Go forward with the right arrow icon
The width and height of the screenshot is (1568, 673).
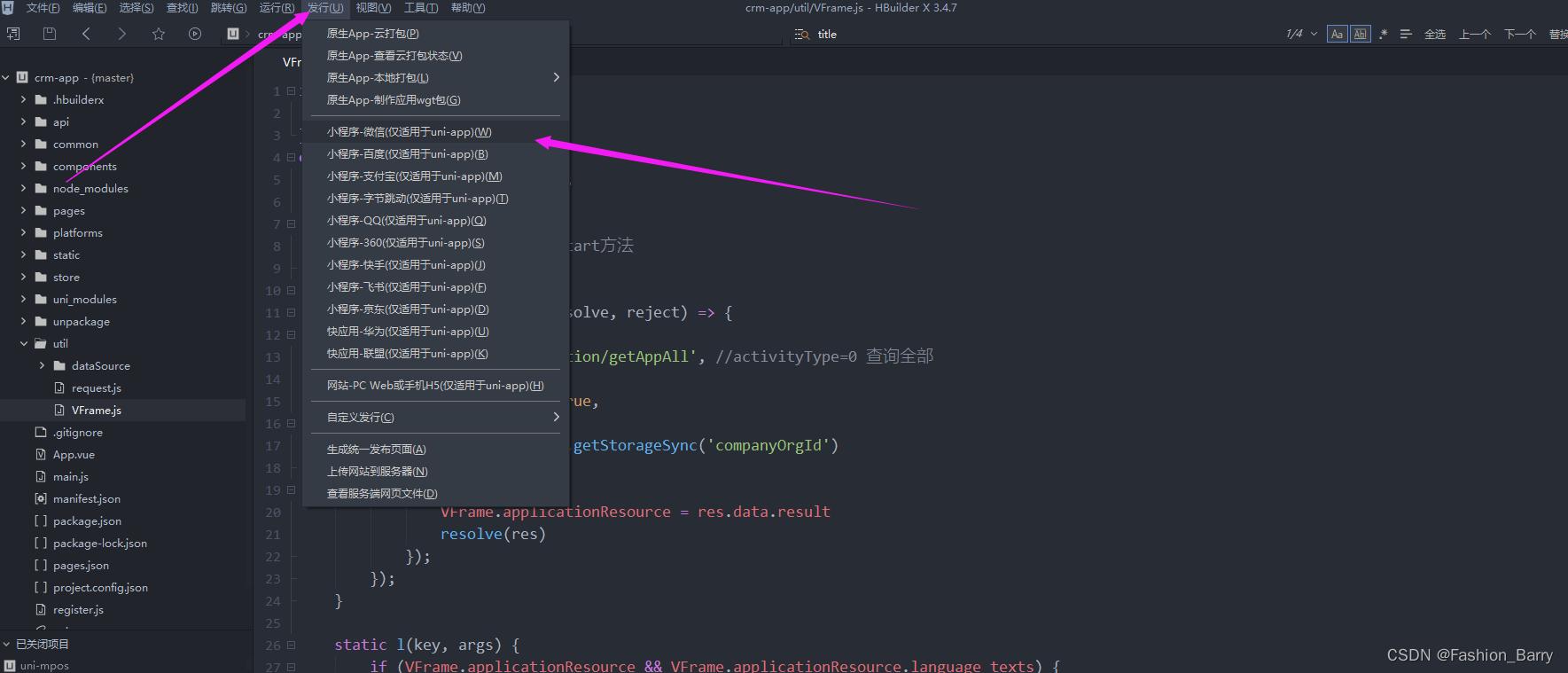[122, 34]
